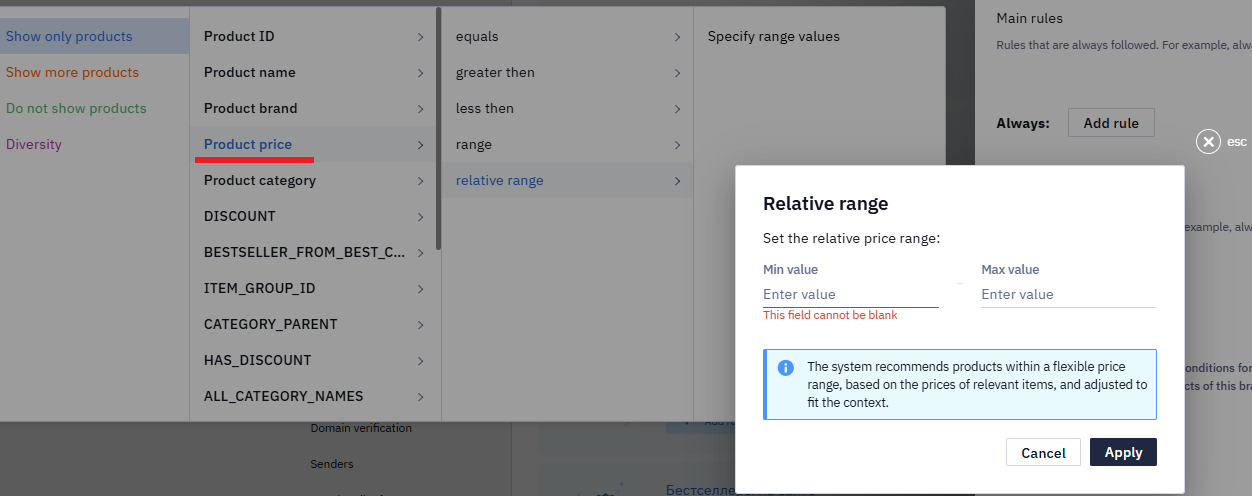Choose ALL_CATEGORY_NAMES attribute
This screenshot has width=1252, height=496.
[313, 396]
